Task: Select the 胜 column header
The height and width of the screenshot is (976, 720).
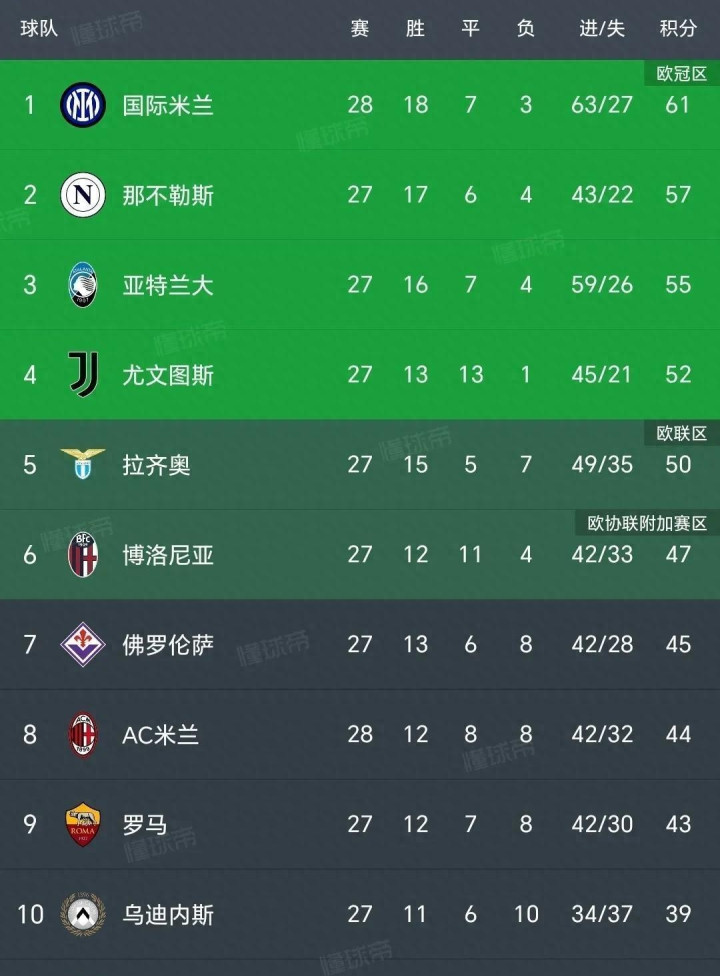Action: click(x=415, y=29)
